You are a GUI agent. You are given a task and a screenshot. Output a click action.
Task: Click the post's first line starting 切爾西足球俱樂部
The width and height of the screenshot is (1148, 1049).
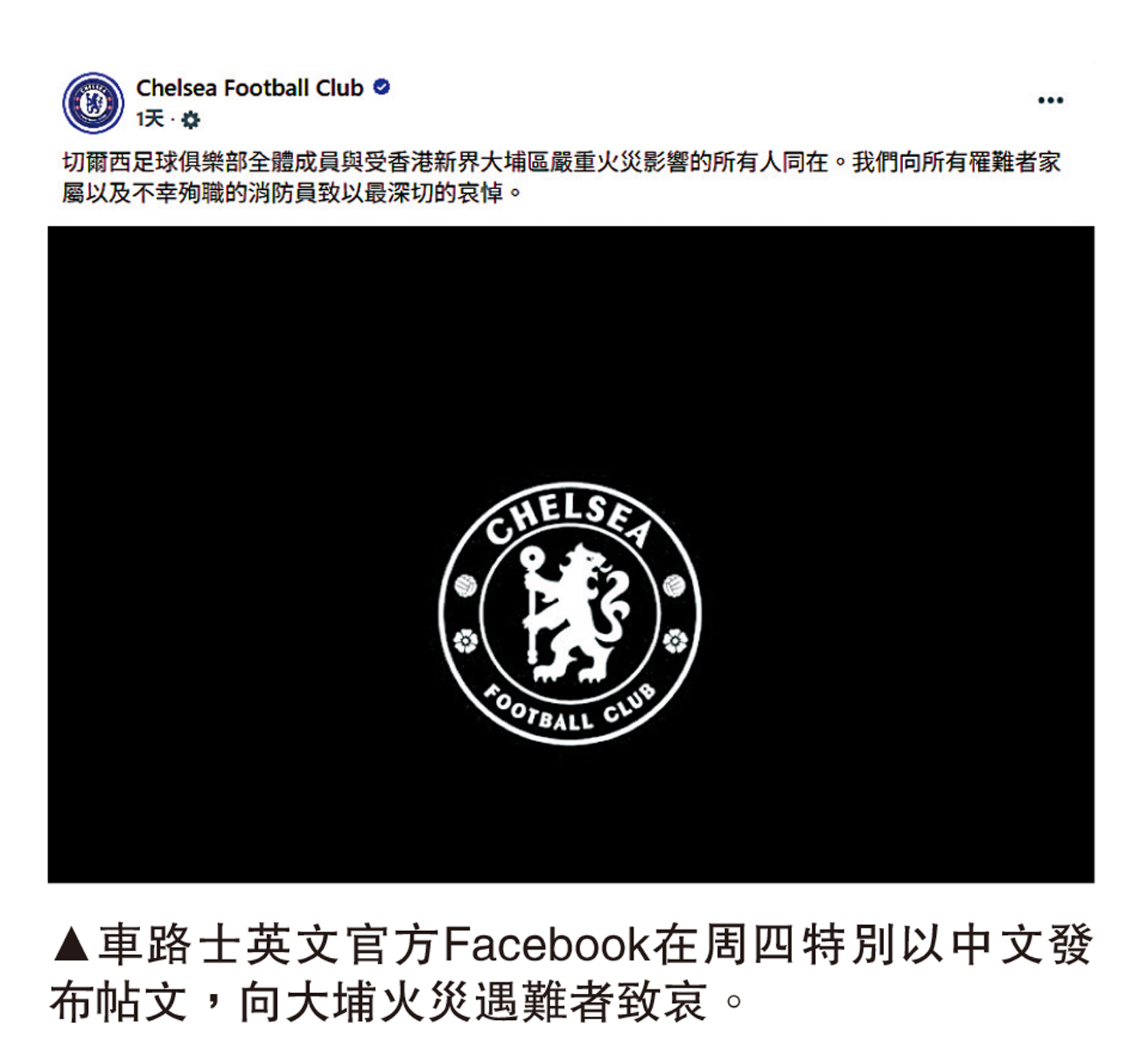pos(562,162)
